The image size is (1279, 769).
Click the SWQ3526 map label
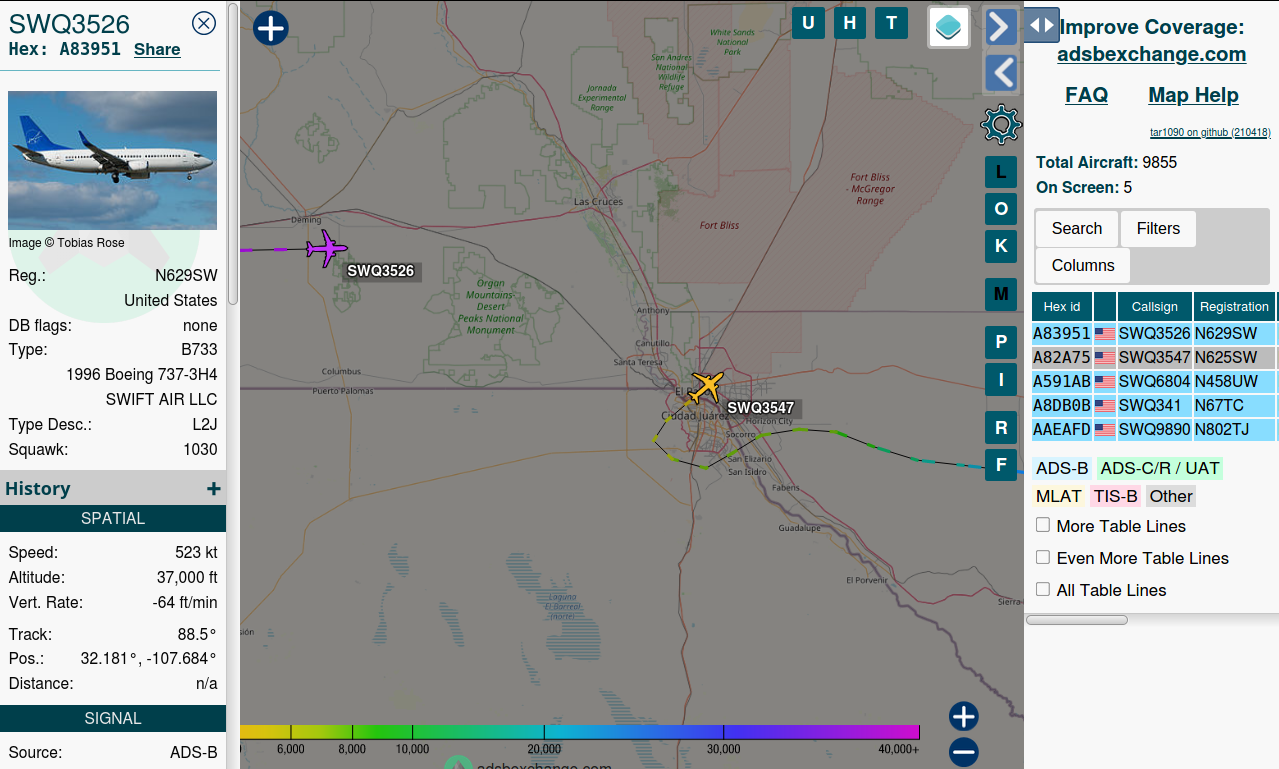380,271
